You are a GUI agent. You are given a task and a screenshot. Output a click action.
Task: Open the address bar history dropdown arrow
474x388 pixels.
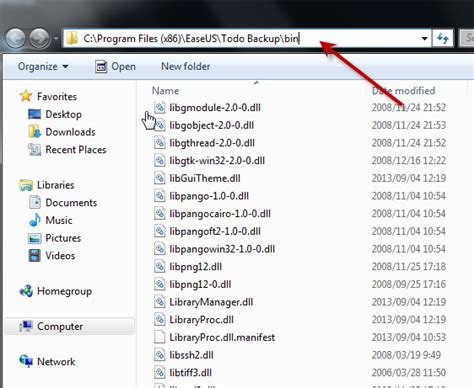[x=424, y=39]
